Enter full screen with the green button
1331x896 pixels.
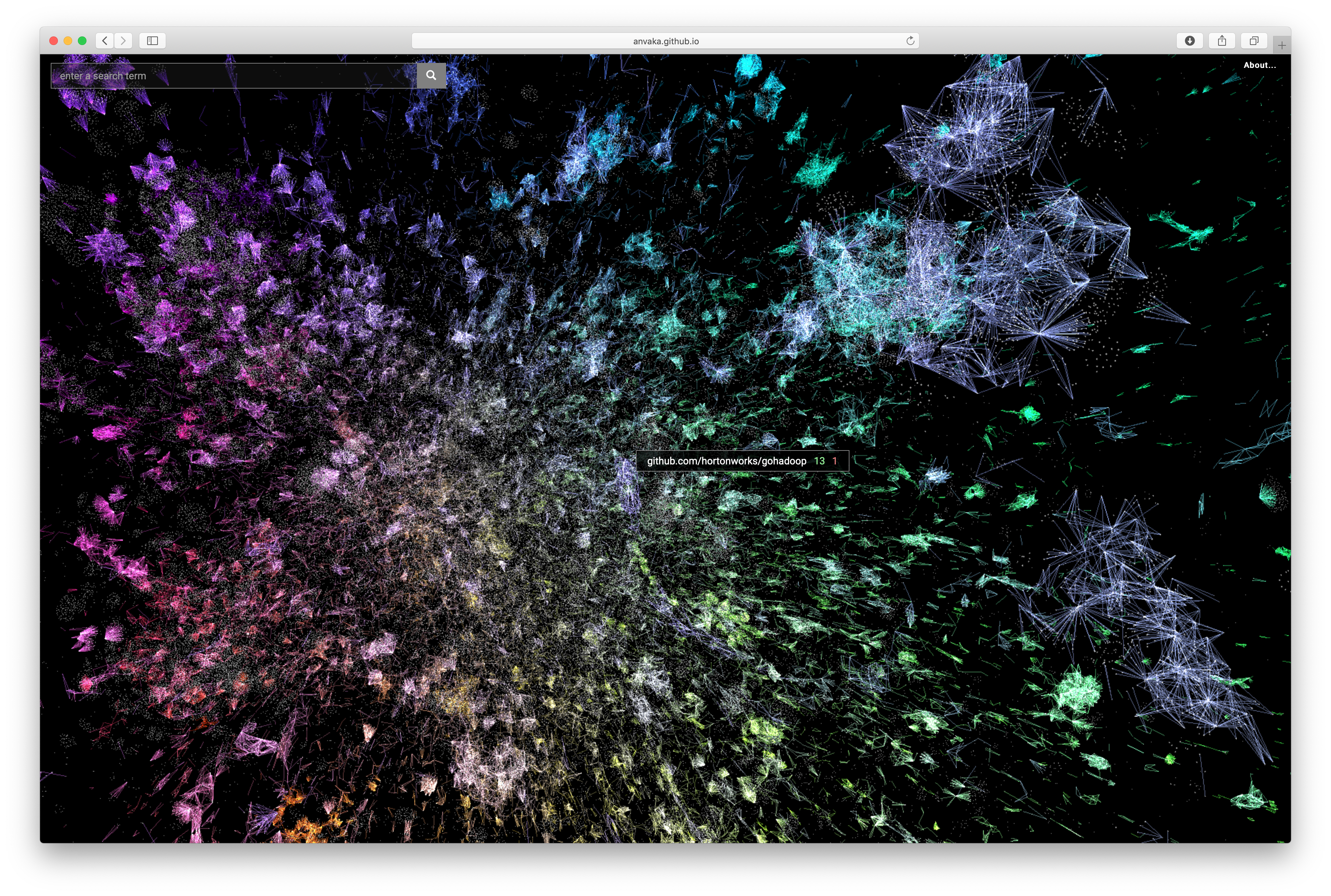[82, 41]
